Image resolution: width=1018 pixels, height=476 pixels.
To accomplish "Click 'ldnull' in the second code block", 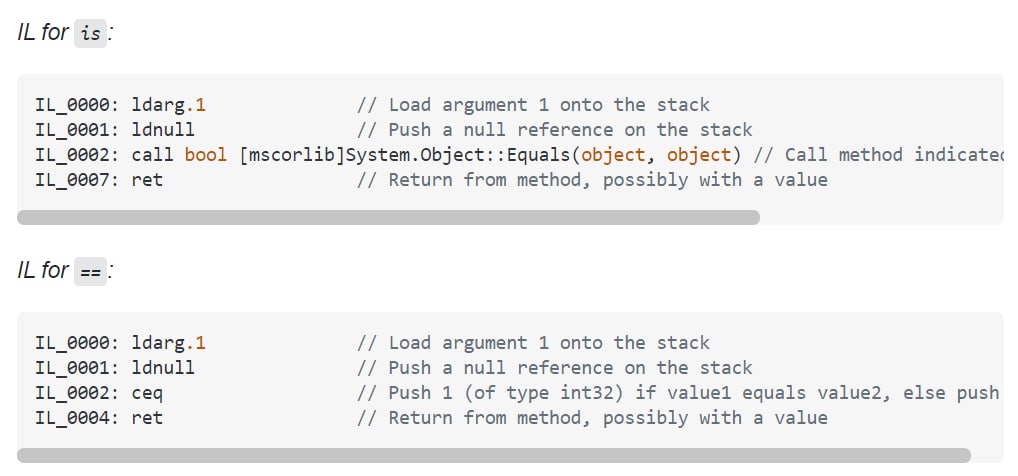I will click(163, 368).
